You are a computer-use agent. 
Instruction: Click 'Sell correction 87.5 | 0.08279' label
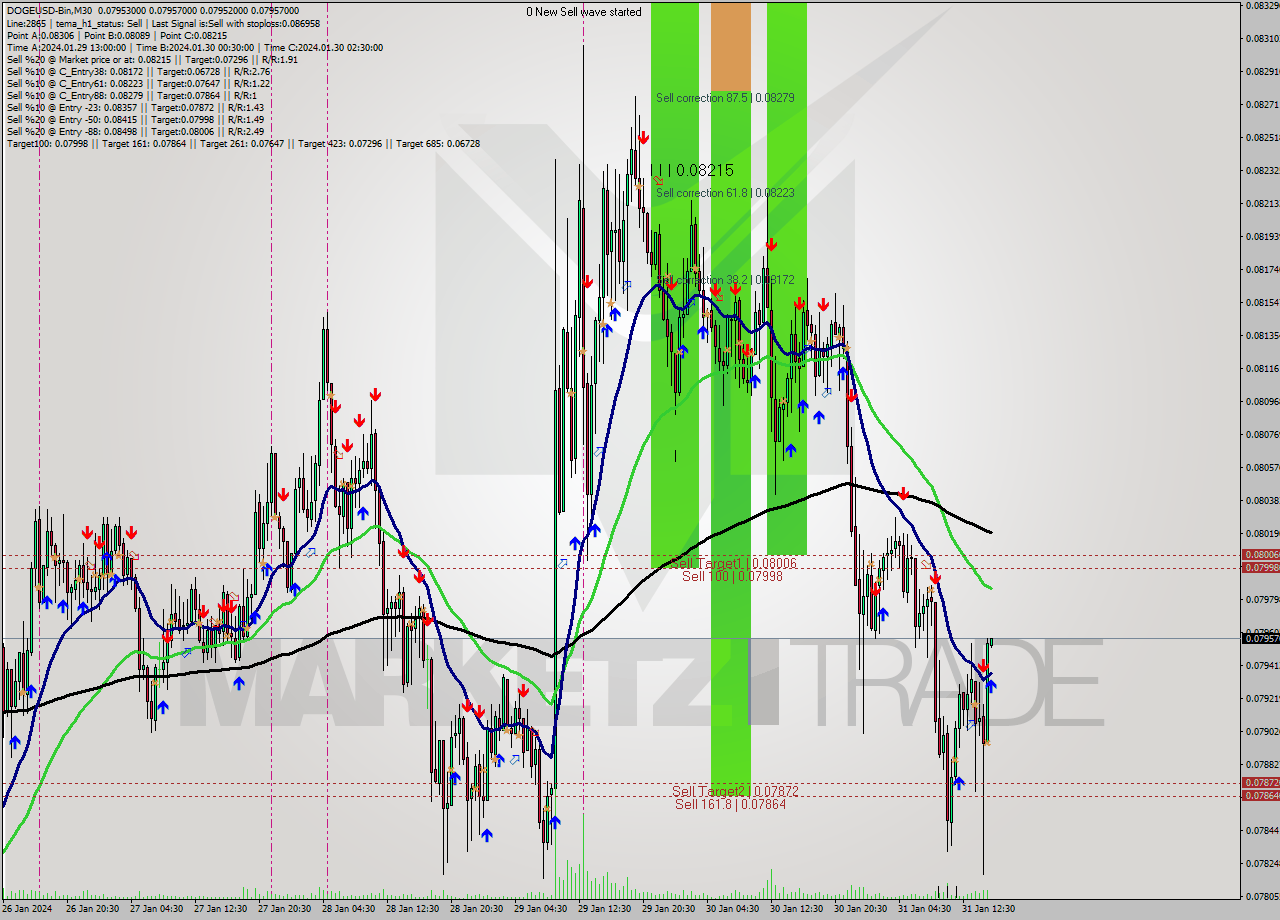point(725,98)
